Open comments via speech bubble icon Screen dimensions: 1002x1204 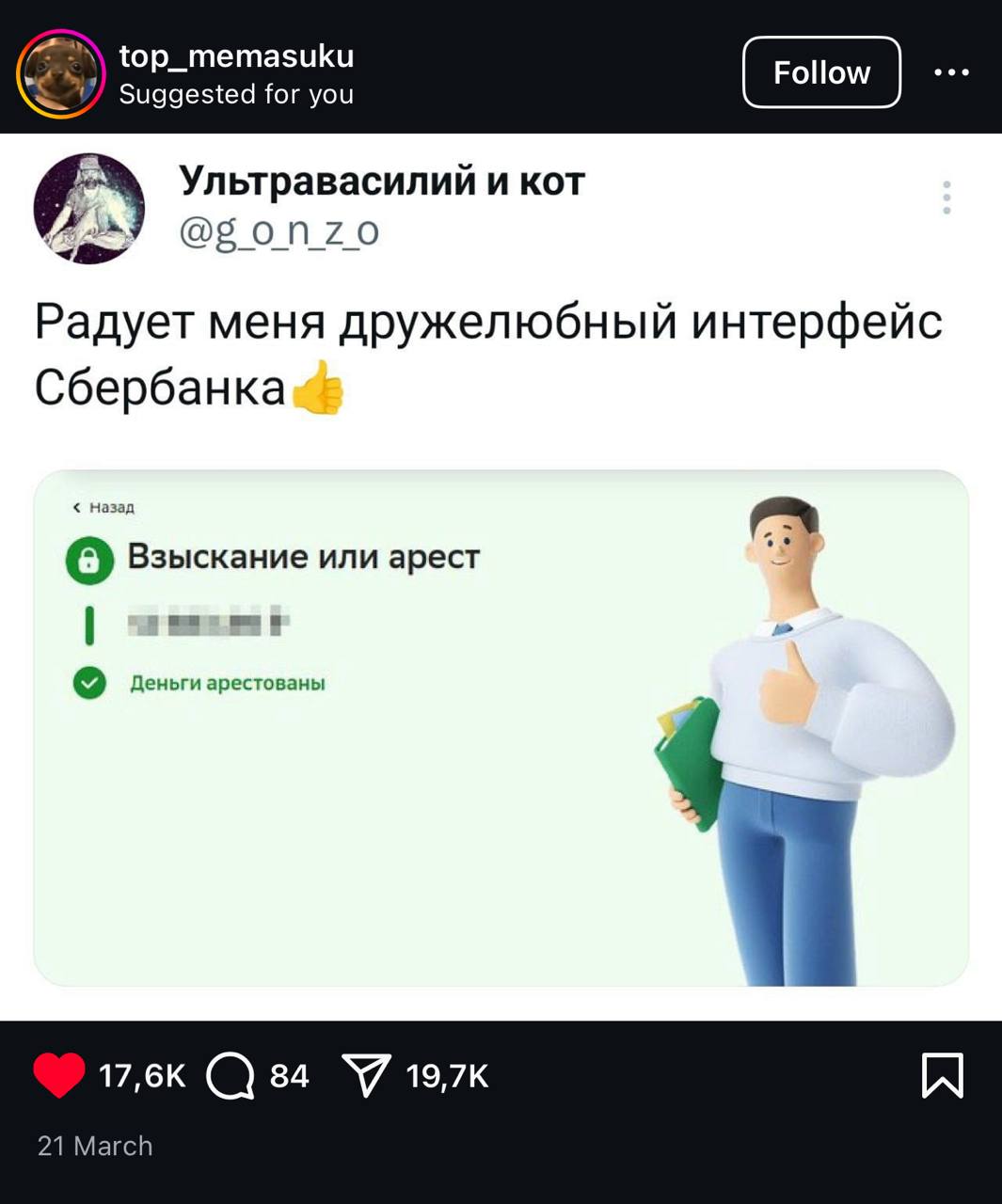[x=231, y=1075]
